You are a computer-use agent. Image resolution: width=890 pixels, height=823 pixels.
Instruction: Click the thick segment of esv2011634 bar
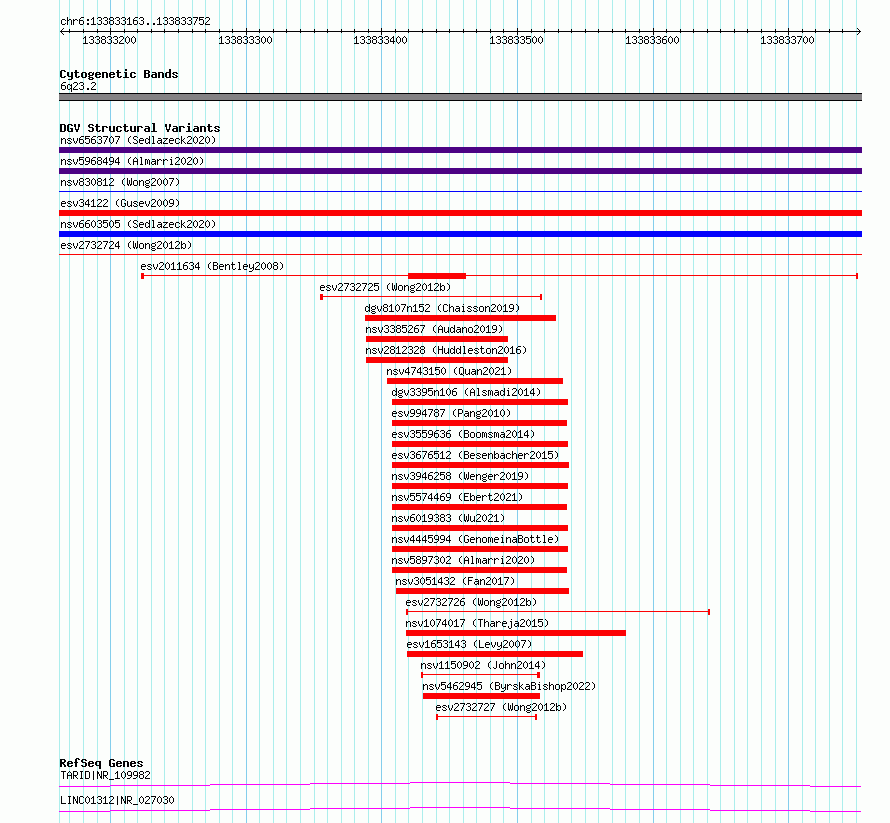point(437,276)
